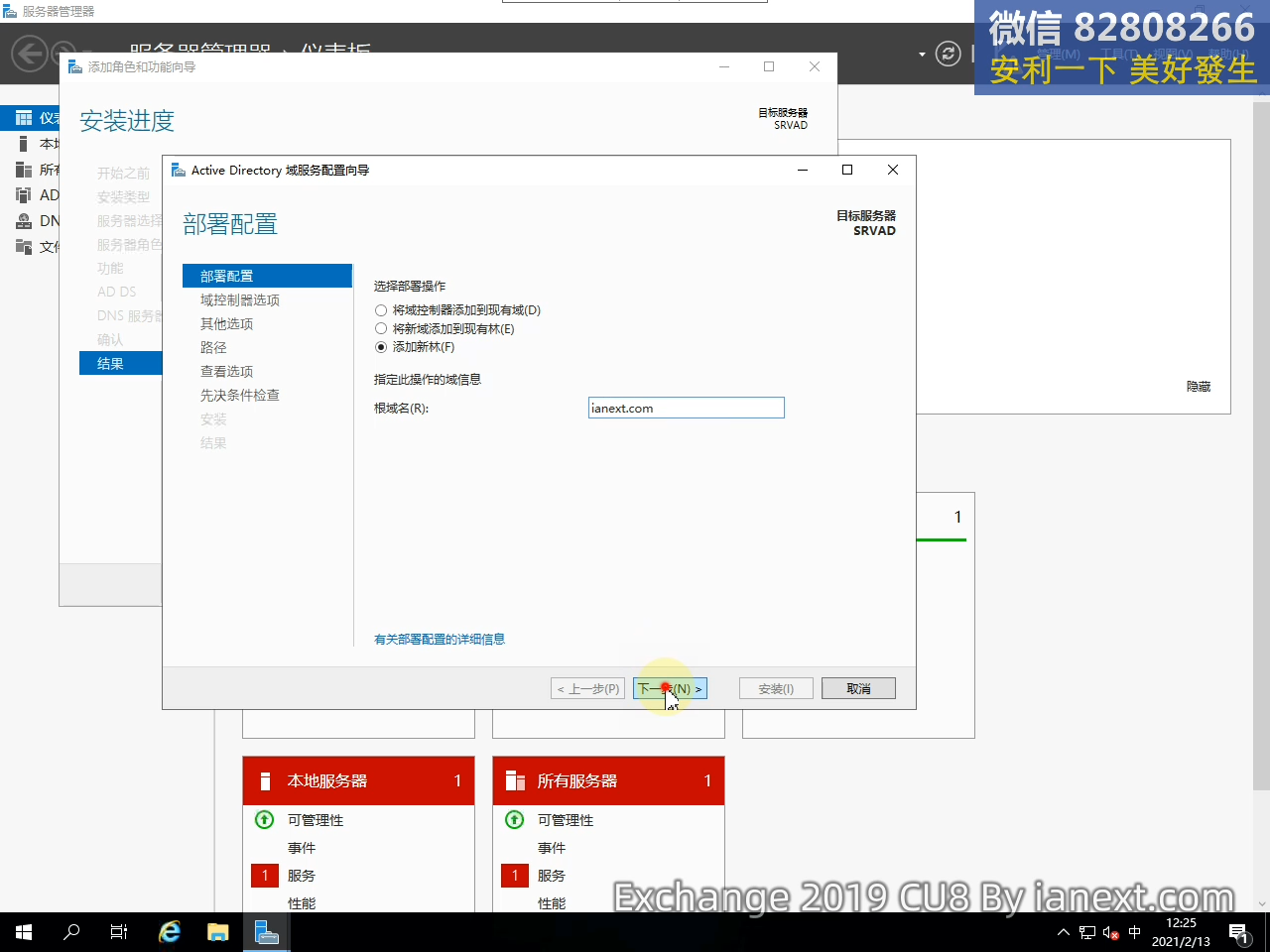Open taskbar search
The width and height of the screenshot is (1270, 952).
(71, 932)
